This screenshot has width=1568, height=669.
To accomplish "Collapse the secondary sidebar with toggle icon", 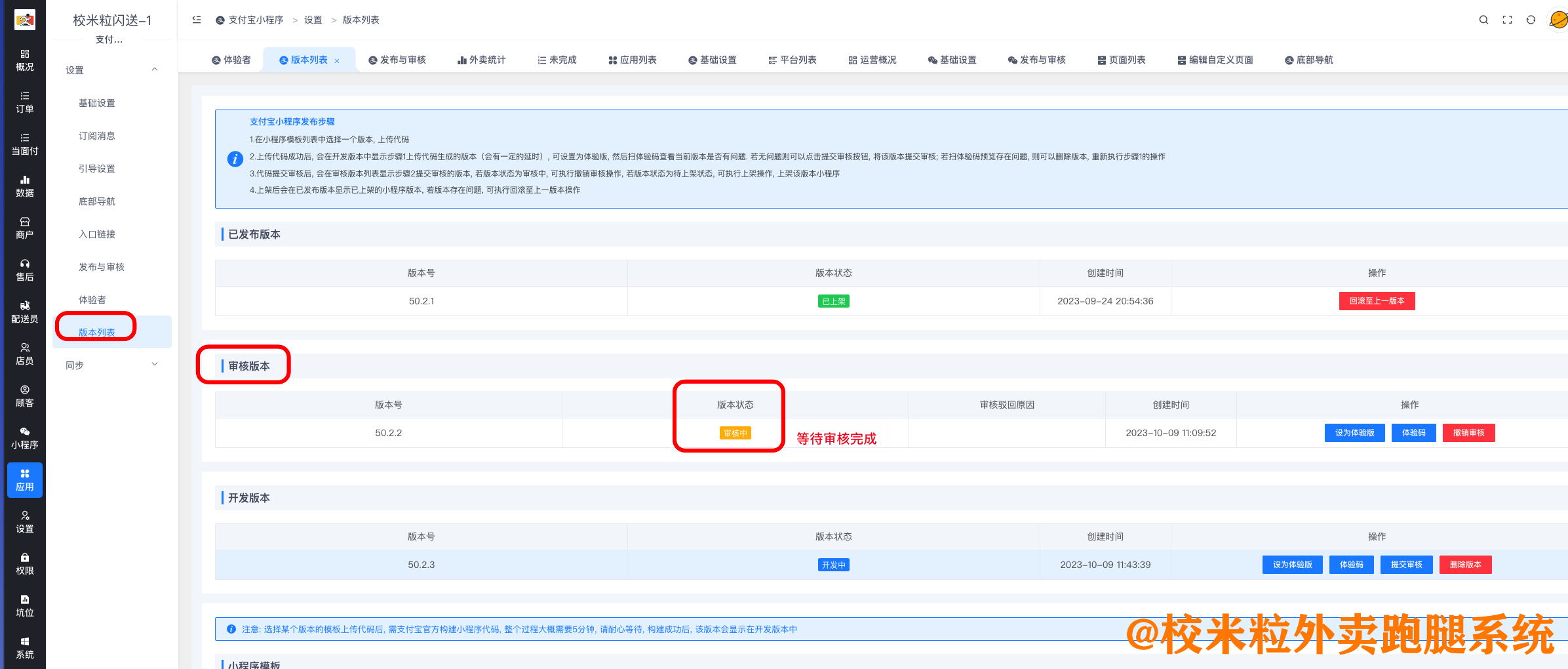I will click(196, 20).
